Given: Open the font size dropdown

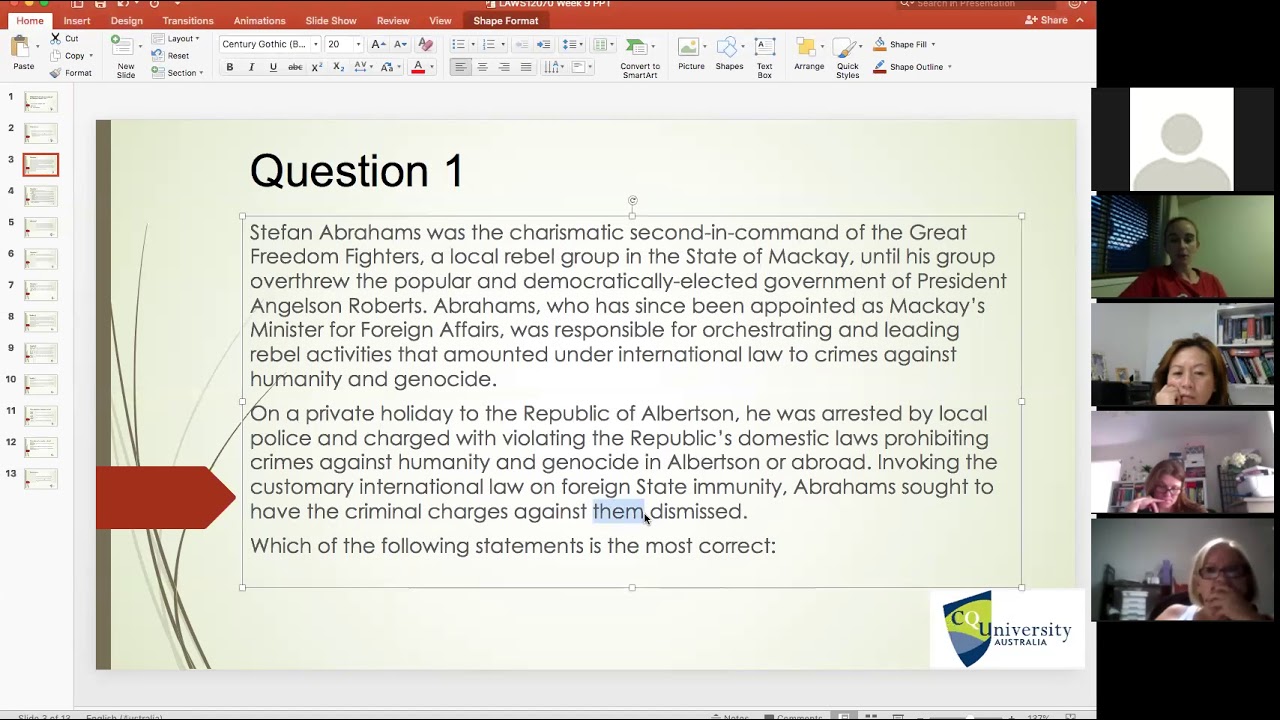Looking at the screenshot, I should click(358, 44).
